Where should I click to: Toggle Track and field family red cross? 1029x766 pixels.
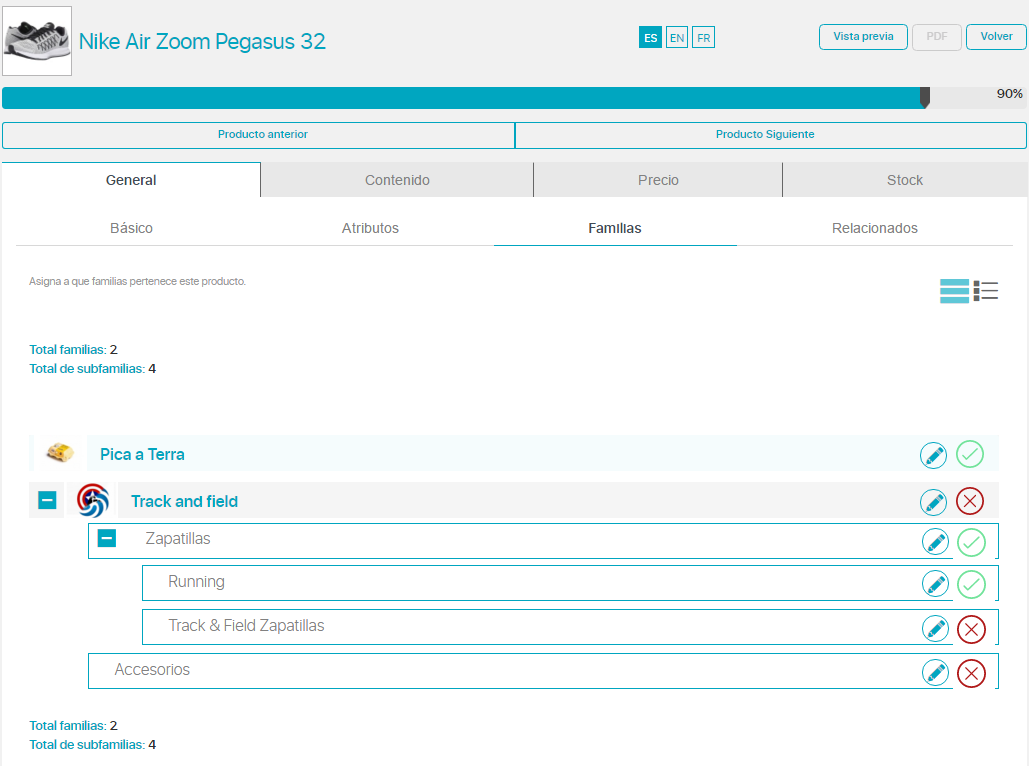[x=970, y=501]
